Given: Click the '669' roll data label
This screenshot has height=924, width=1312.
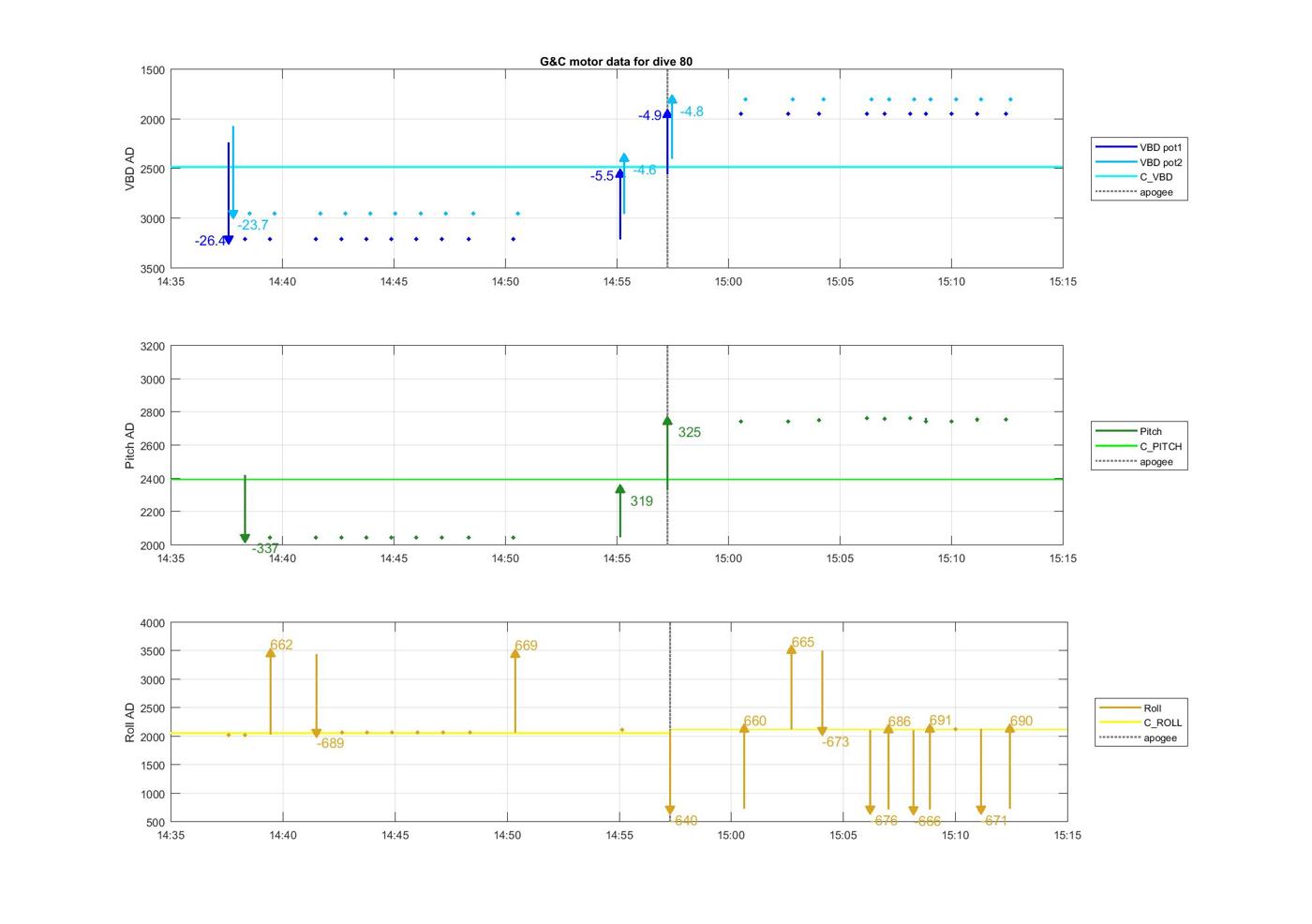Looking at the screenshot, I should [x=526, y=646].
